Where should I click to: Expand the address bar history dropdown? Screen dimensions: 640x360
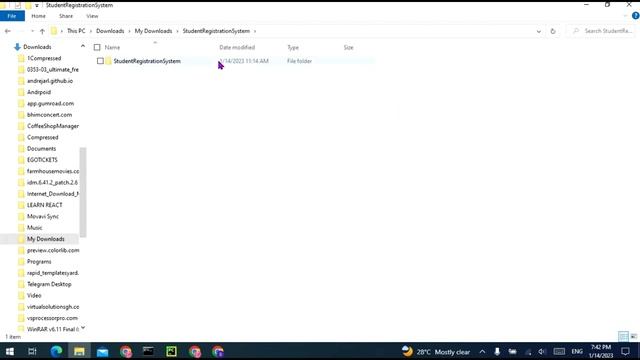(538, 31)
